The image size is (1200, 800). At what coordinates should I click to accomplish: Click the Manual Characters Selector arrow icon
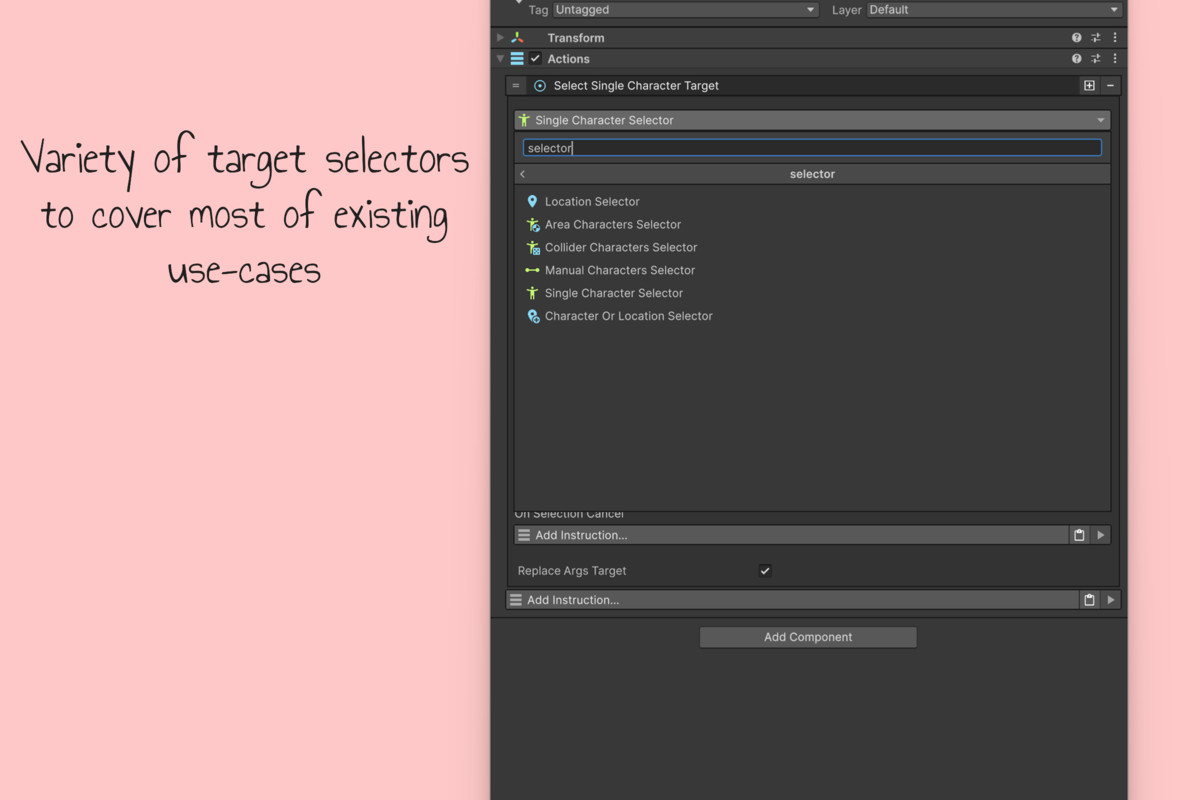(533, 270)
